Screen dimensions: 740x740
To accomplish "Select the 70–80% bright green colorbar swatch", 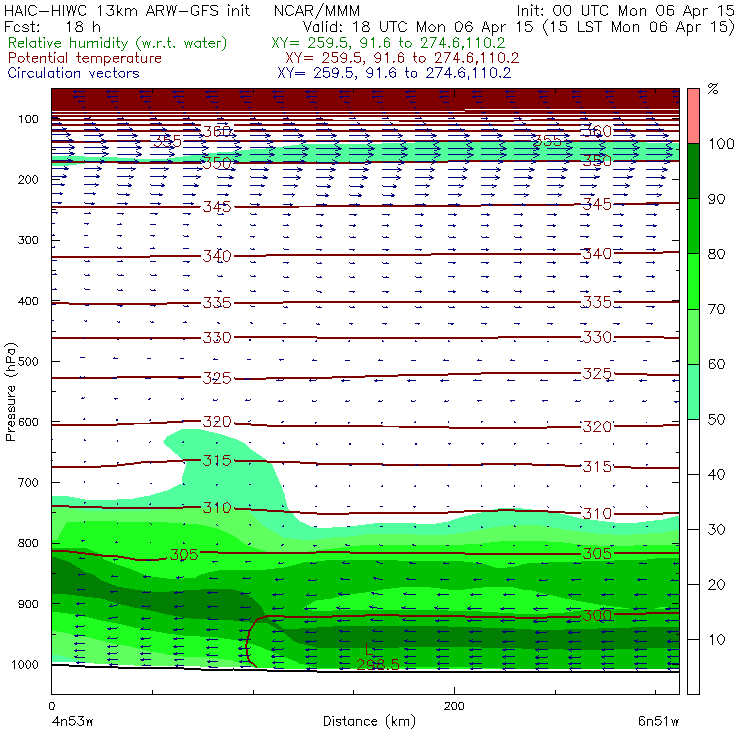I will coord(693,281).
